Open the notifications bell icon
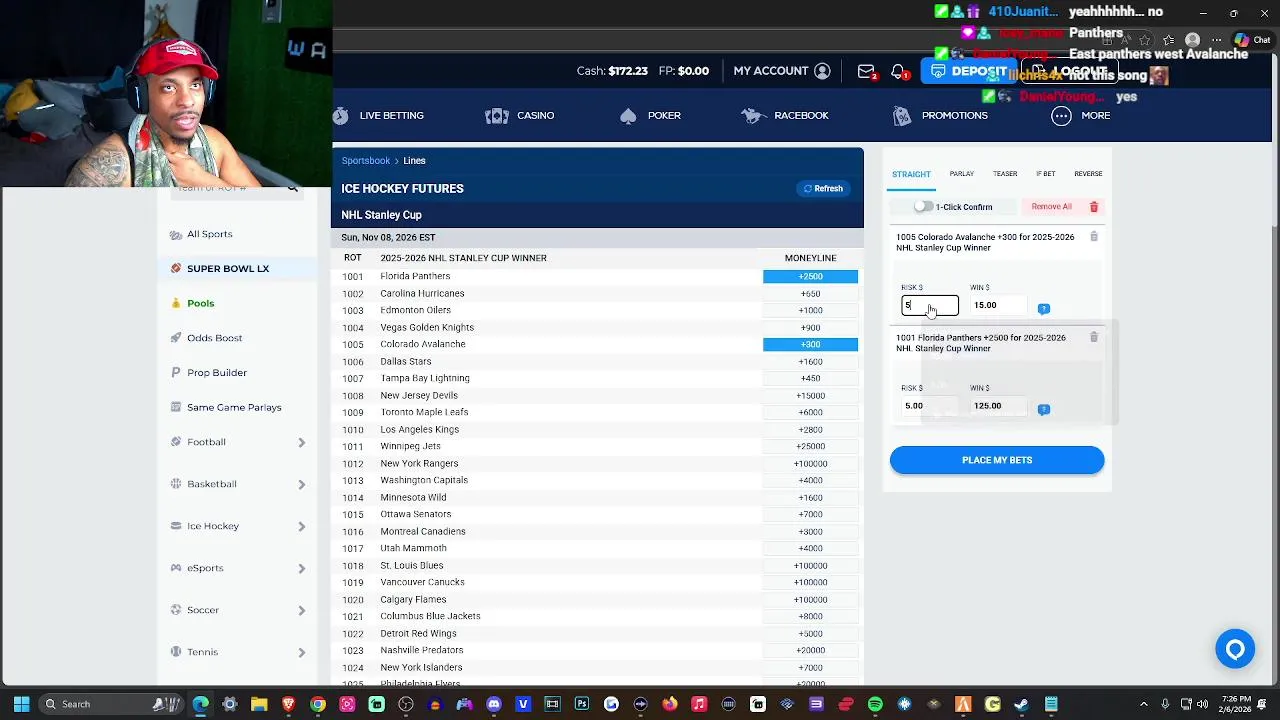 898,71
